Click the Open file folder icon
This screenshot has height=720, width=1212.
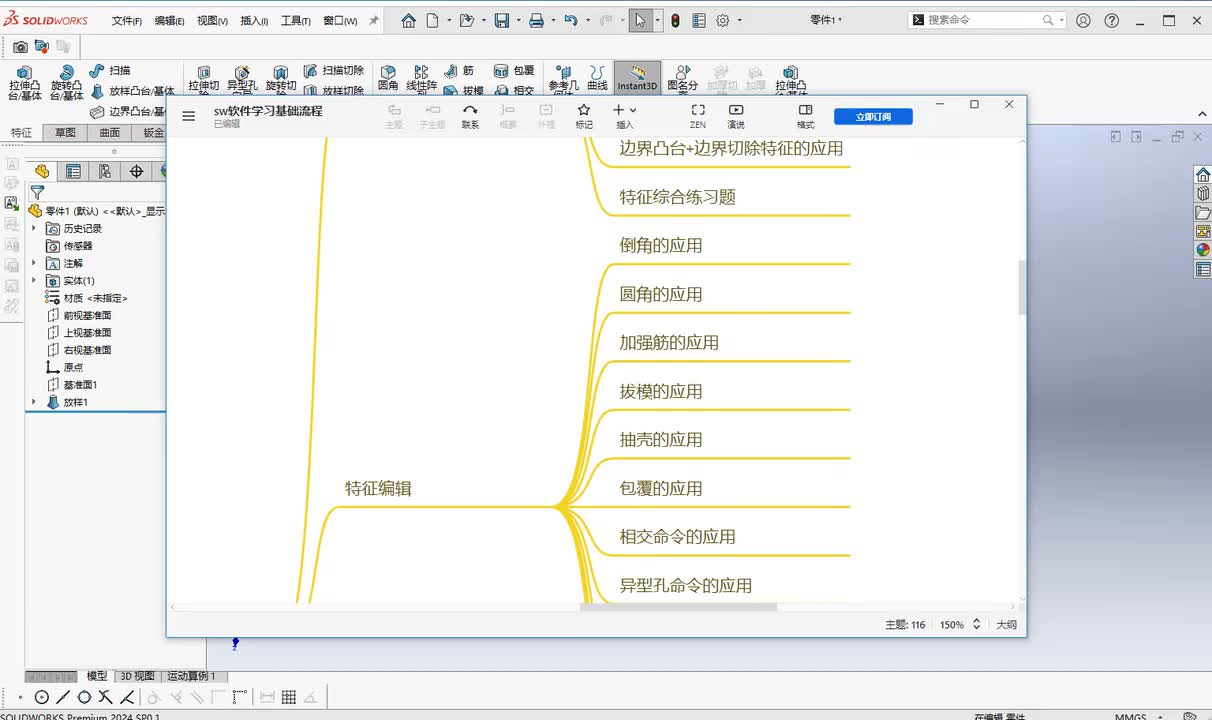[466, 20]
